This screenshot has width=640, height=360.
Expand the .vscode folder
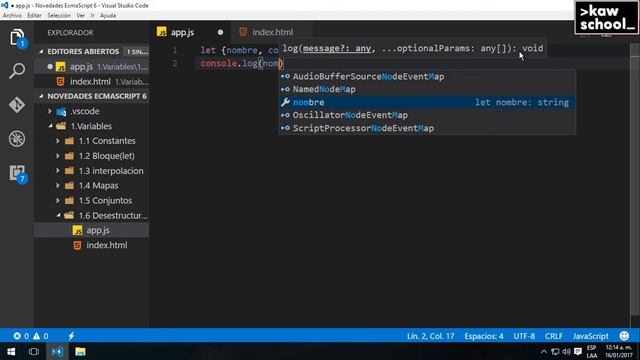click(50, 111)
